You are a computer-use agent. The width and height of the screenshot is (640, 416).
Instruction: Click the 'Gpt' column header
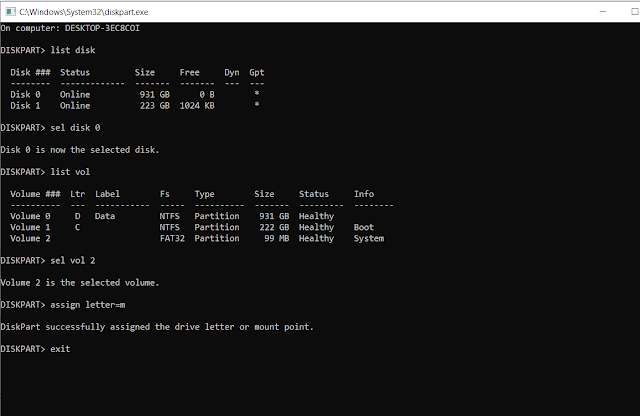[257, 72]
